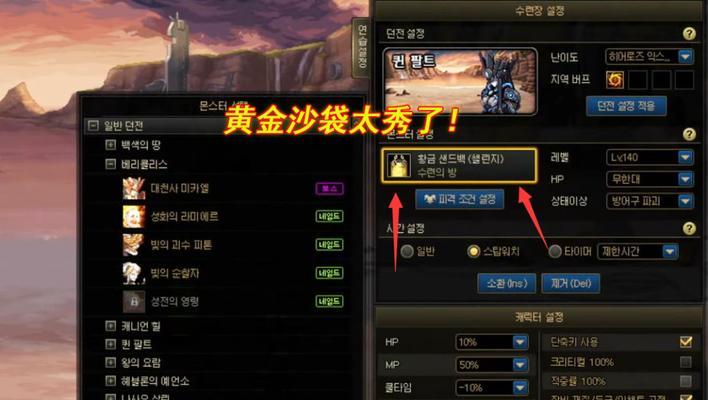Click the 소환 (Ins) summon button
Viewport: 708px width, 400px height.
click(507, 284)
